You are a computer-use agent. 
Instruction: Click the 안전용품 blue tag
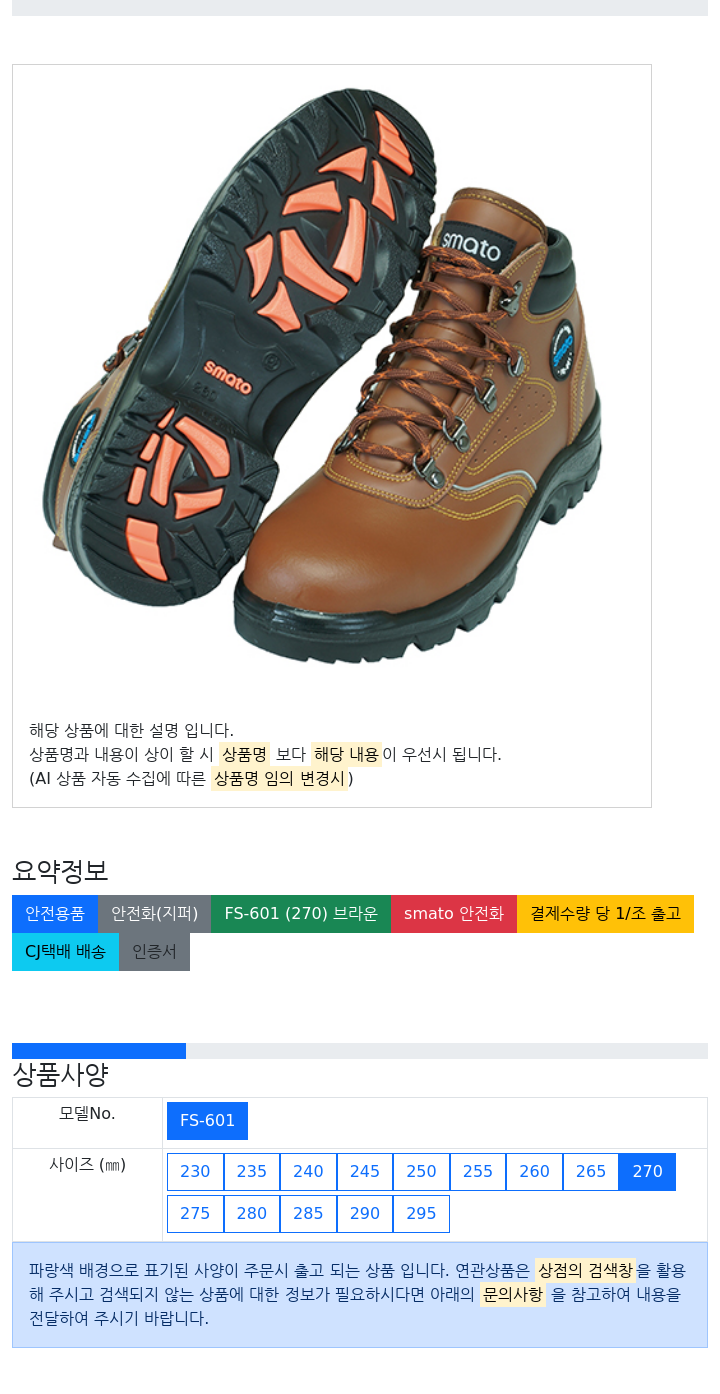pyautogui.click(x=55, y=914)
